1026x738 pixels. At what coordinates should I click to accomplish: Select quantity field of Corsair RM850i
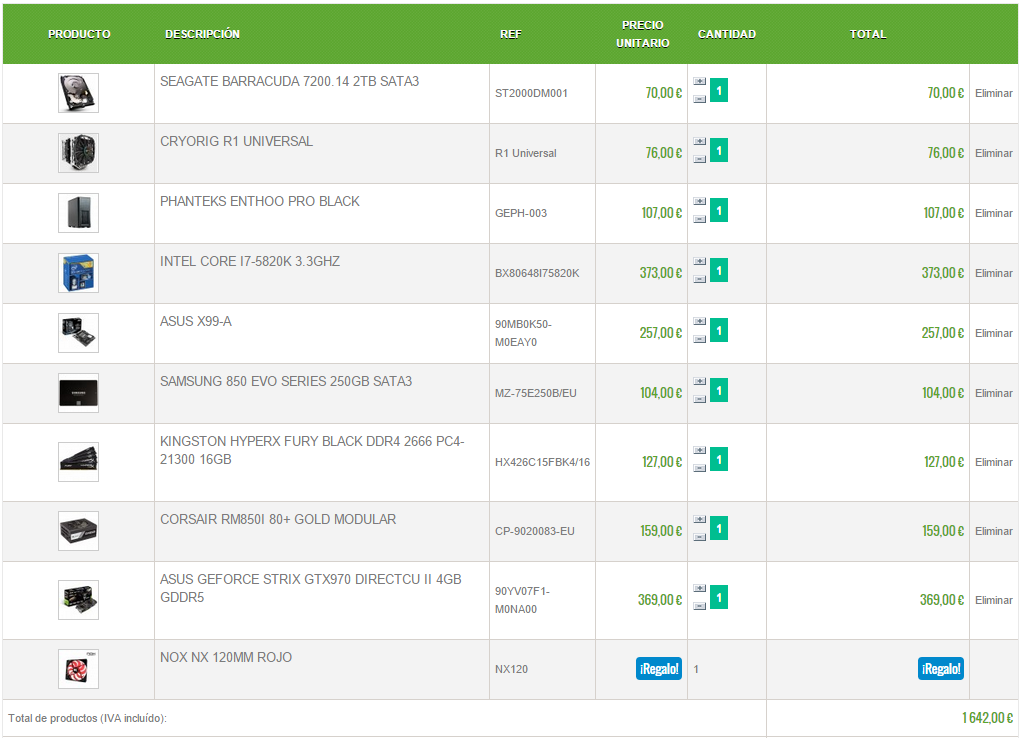point(719,529)
